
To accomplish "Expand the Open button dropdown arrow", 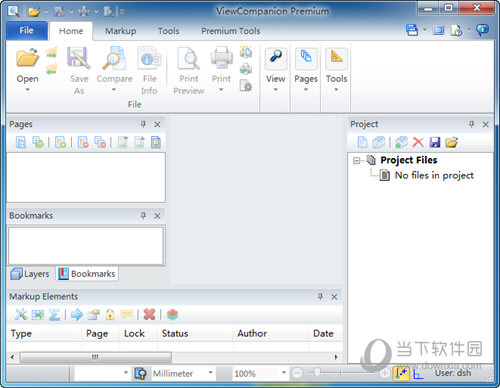I will pos(27,89).
